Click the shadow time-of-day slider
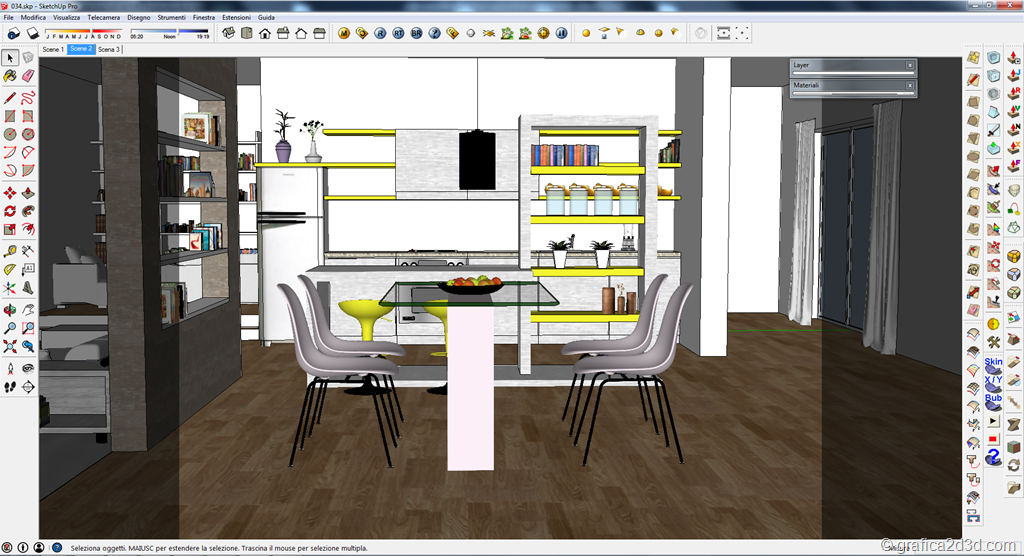The image size is (1024, 556). (170, 31)
